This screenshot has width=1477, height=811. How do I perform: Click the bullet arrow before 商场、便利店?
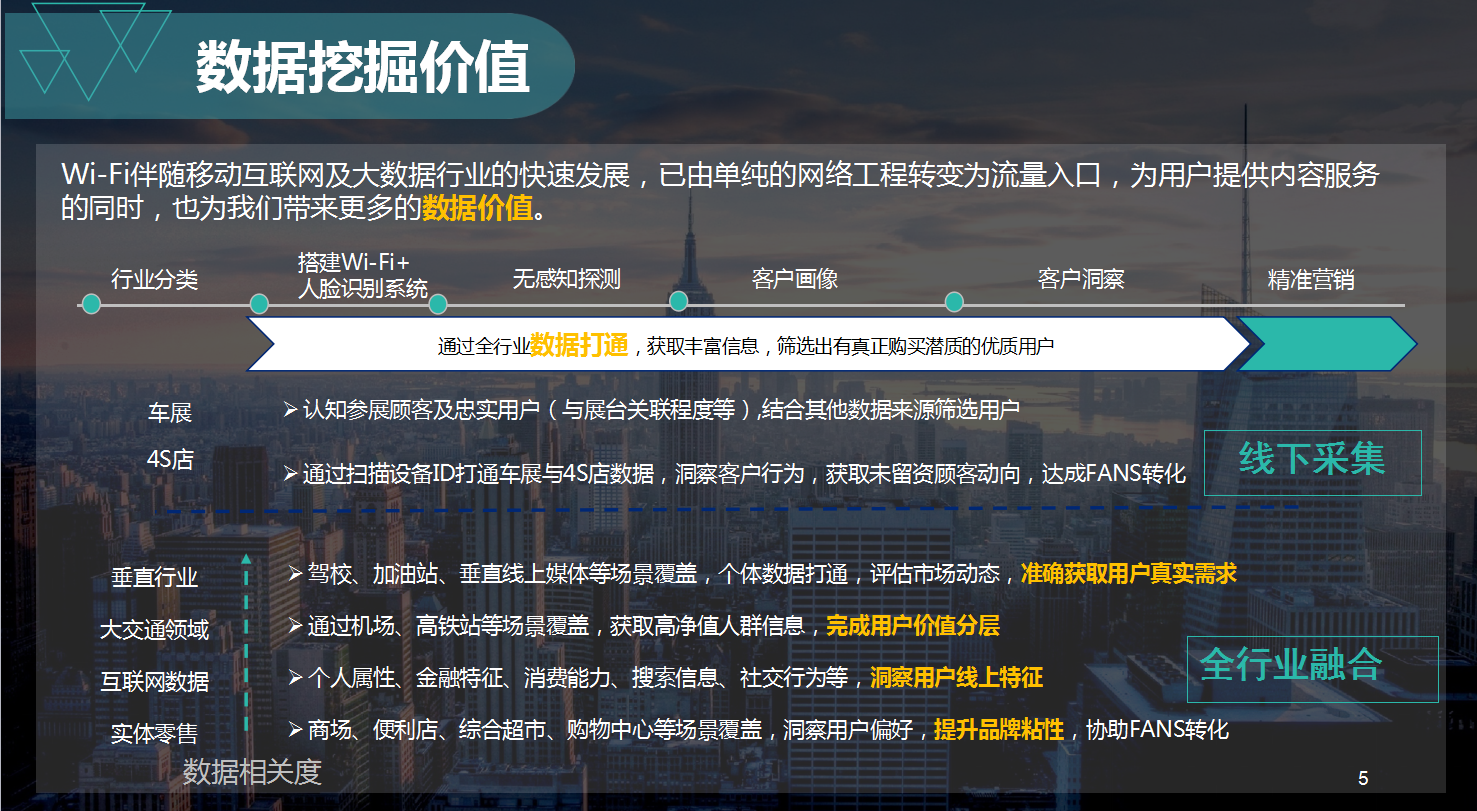[294, 729]
